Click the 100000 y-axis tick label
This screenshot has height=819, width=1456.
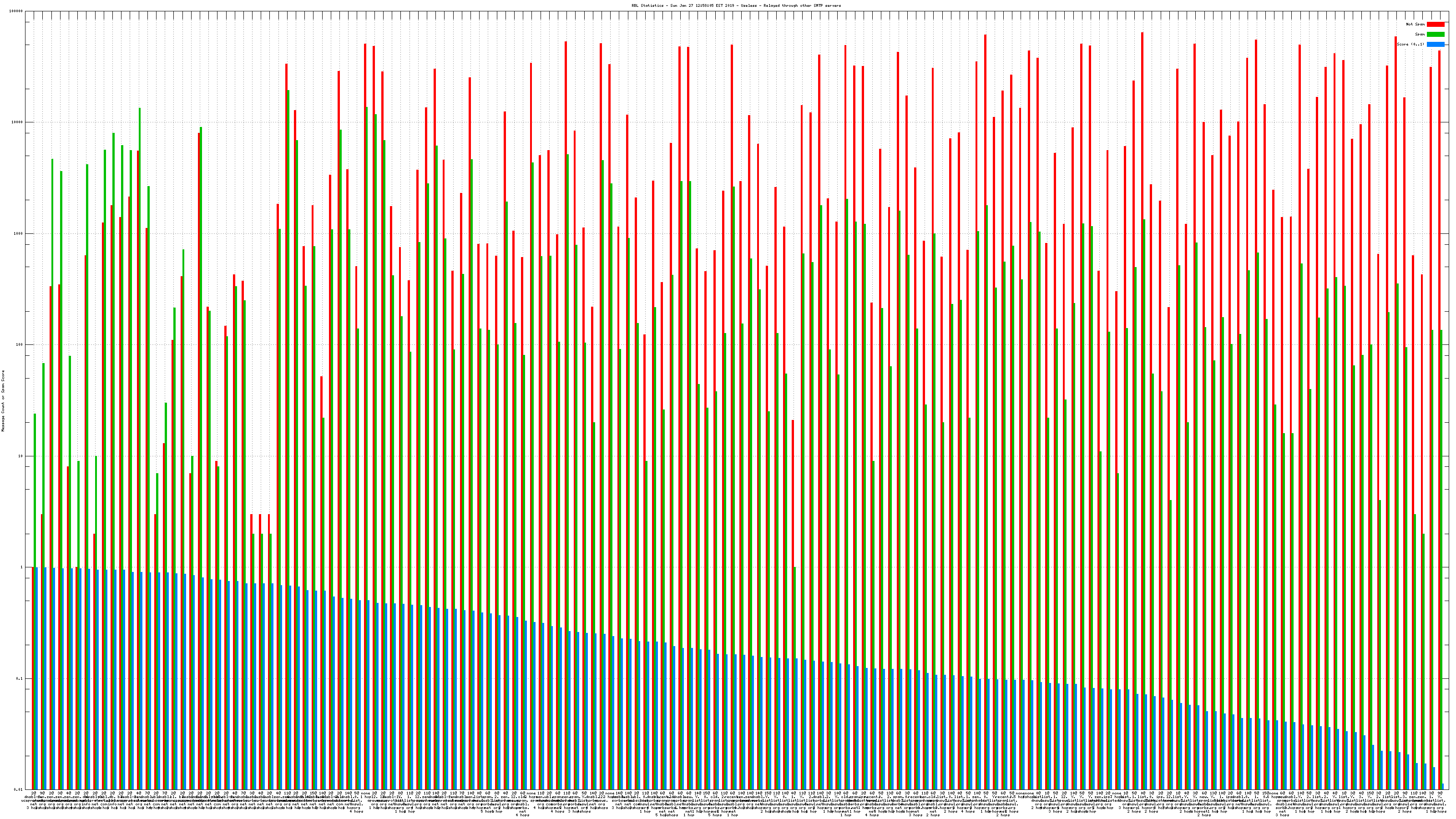(x=17, y=11)
